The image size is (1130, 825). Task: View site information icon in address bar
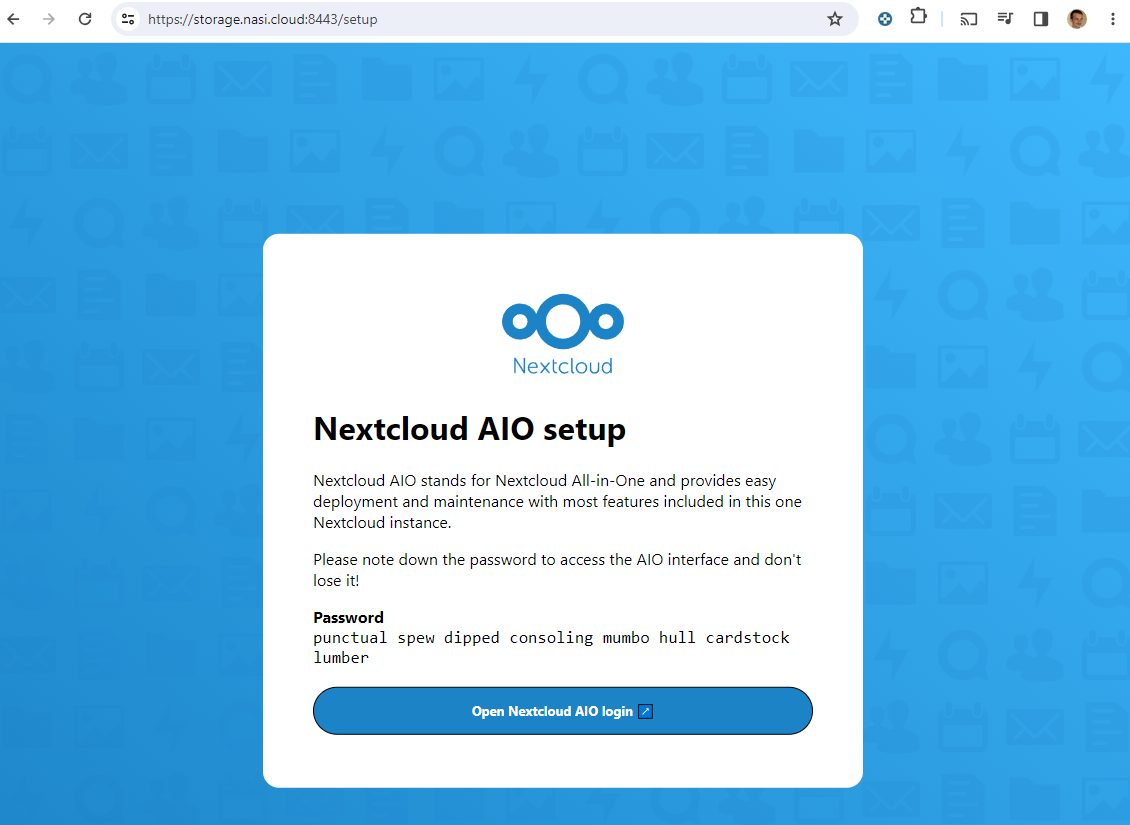[x=128, y=19]
